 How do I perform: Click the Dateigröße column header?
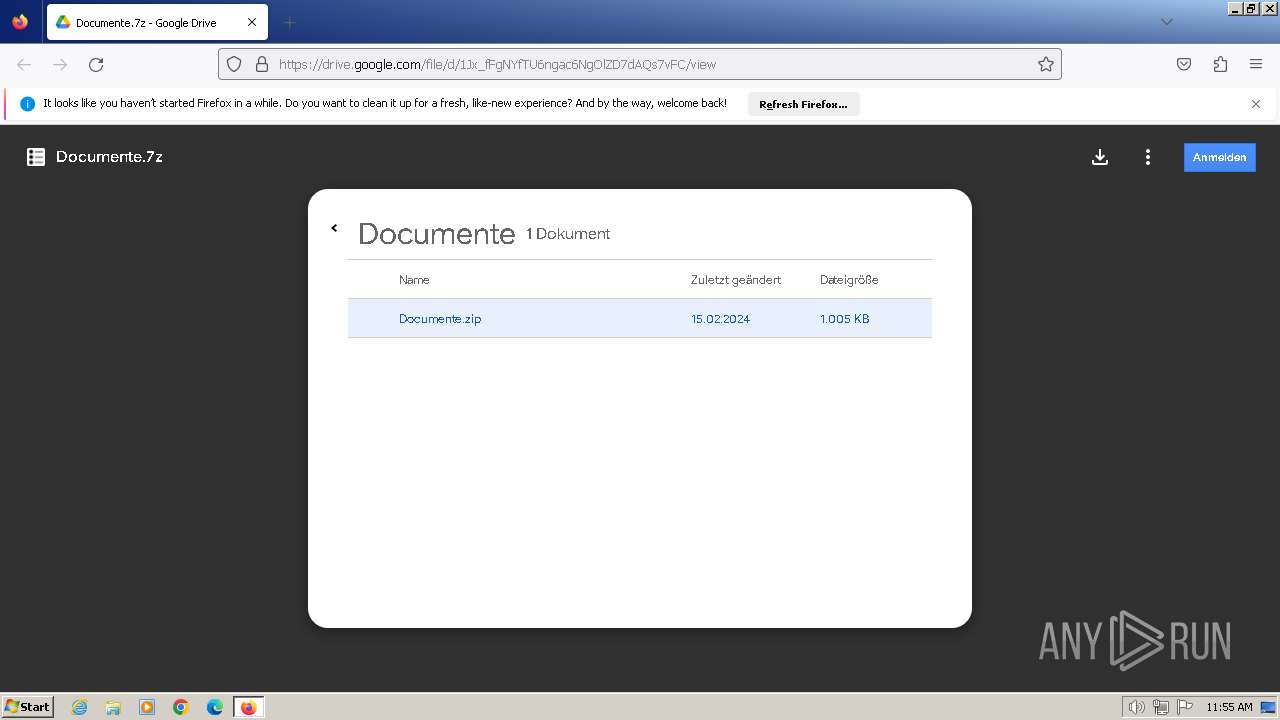pos(849,280)
